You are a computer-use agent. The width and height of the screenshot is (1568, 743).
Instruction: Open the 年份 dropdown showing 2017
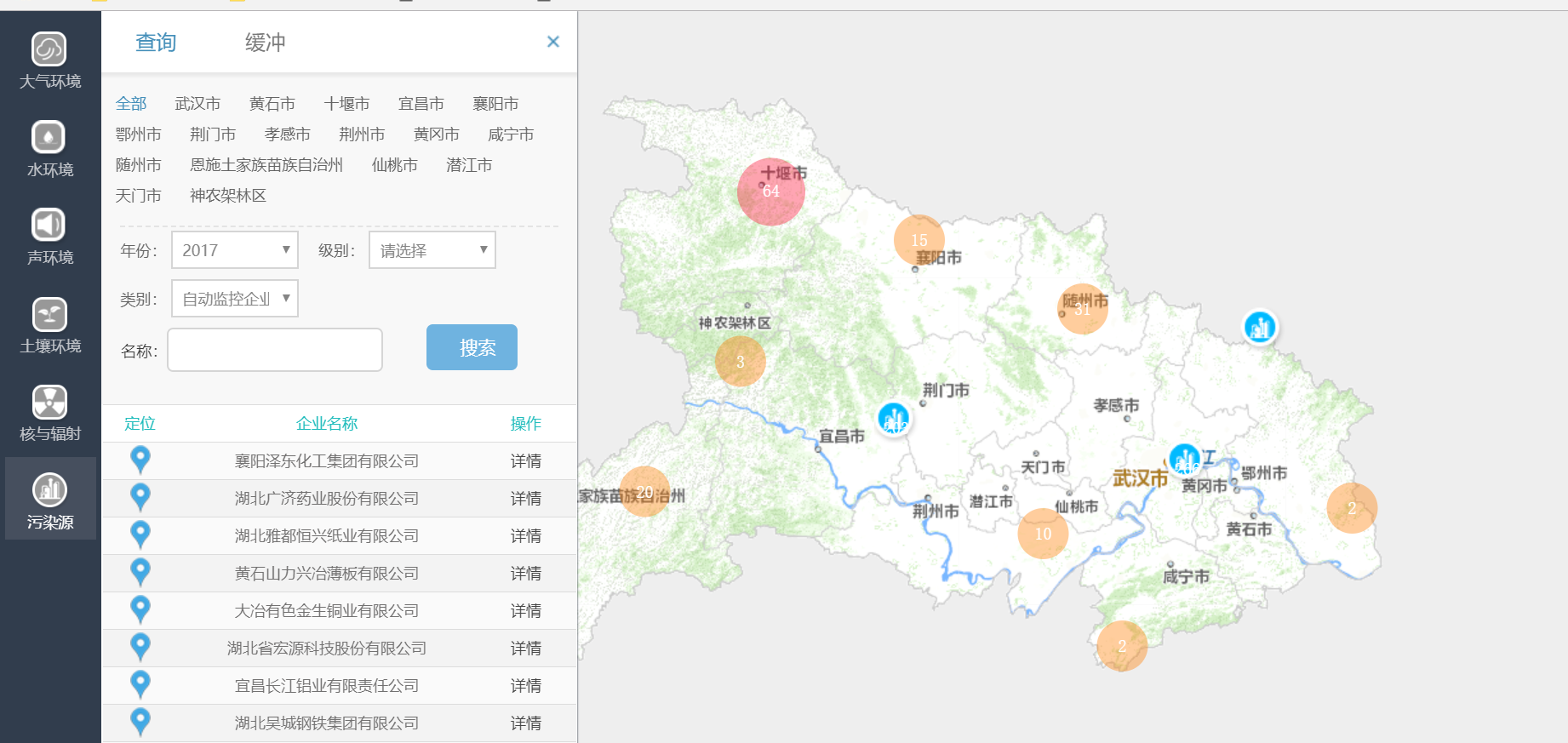tap(235, 250)
